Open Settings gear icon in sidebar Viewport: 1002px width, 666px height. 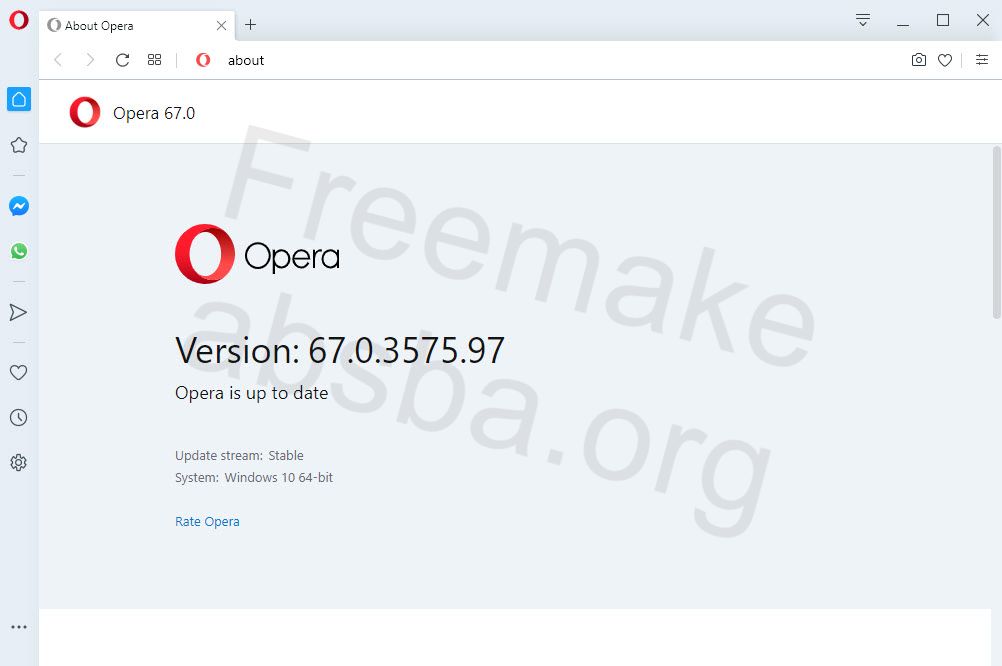(19, 463)
